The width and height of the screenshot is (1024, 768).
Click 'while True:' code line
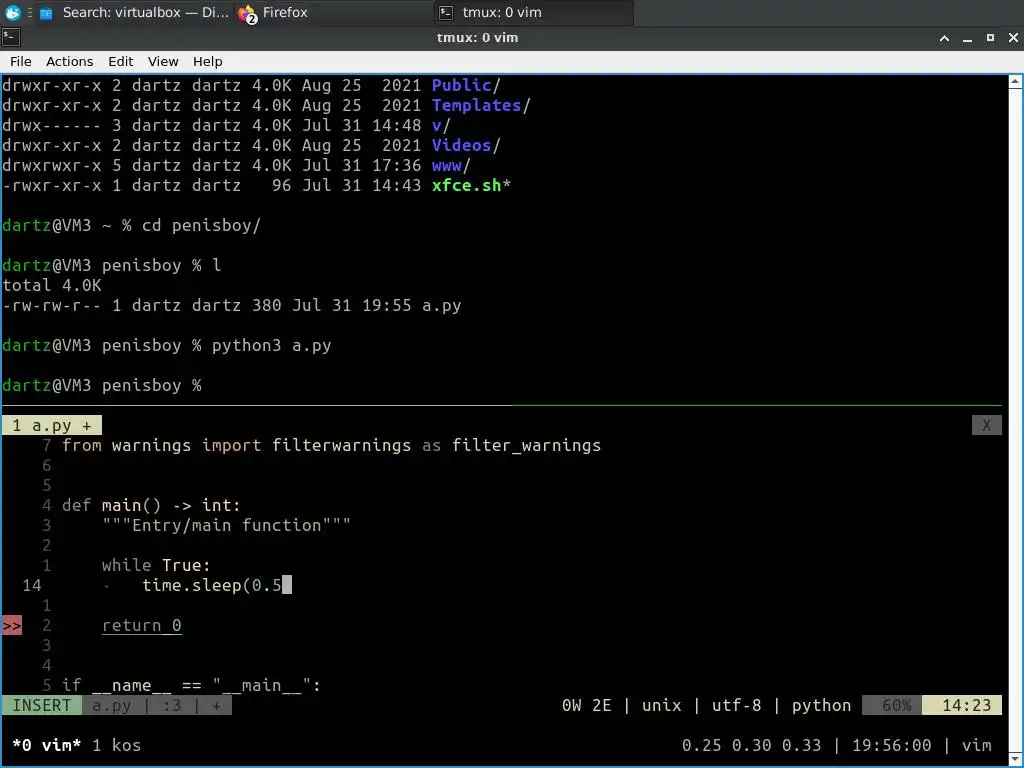156,565
